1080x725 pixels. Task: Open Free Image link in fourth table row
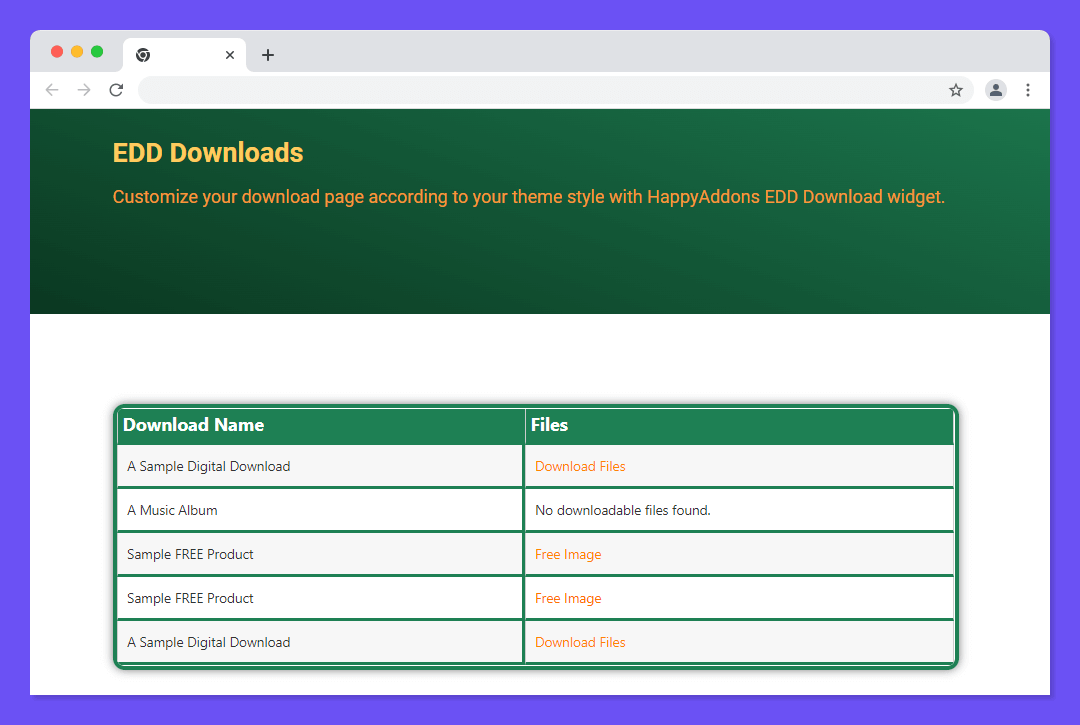568,598
